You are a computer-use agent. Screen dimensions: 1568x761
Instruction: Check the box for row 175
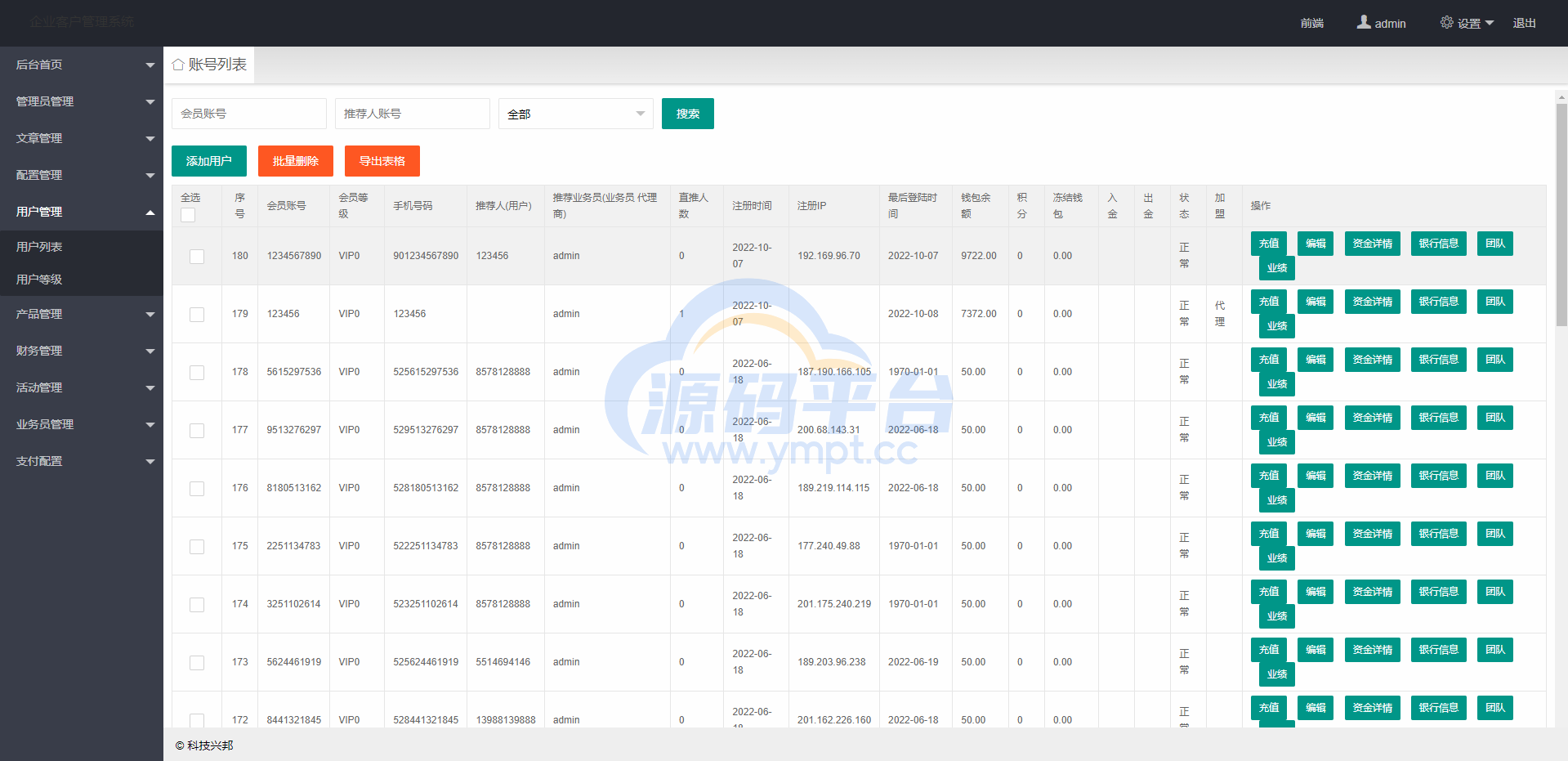pyautogui.click(x=197, y=547)
